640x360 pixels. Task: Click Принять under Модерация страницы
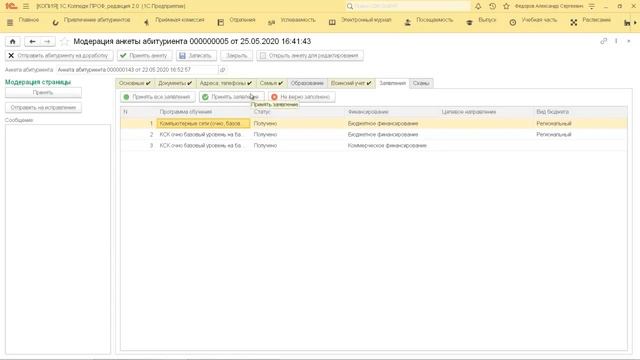click(x=43, y=93)
